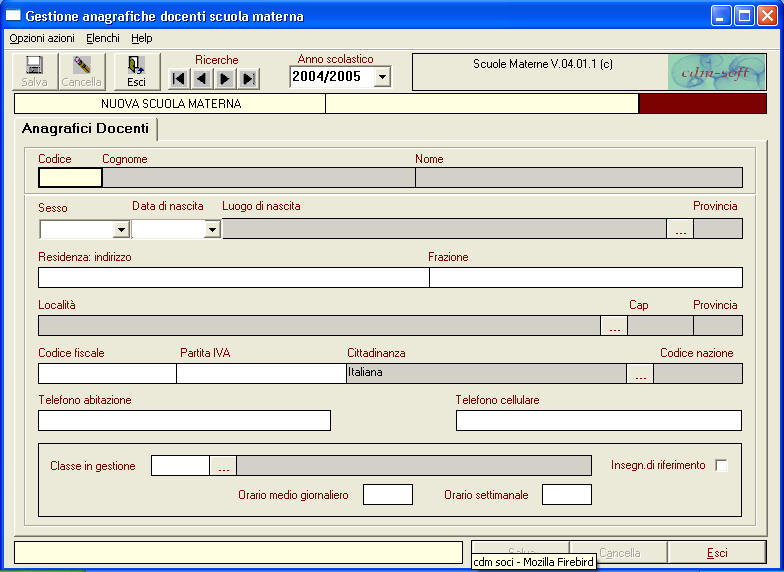Viewport: 784px width, 572px height.
Task: Click the Cancella eraser toolbar icon
Action: (x=82, y=72)
